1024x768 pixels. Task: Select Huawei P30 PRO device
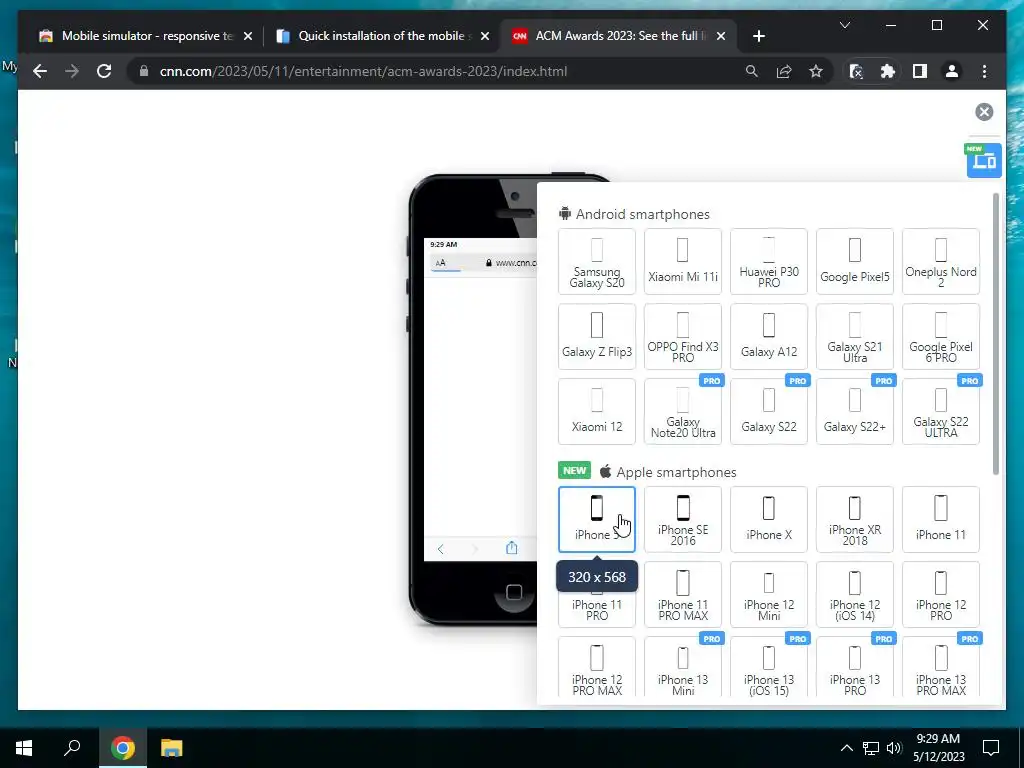769,262
